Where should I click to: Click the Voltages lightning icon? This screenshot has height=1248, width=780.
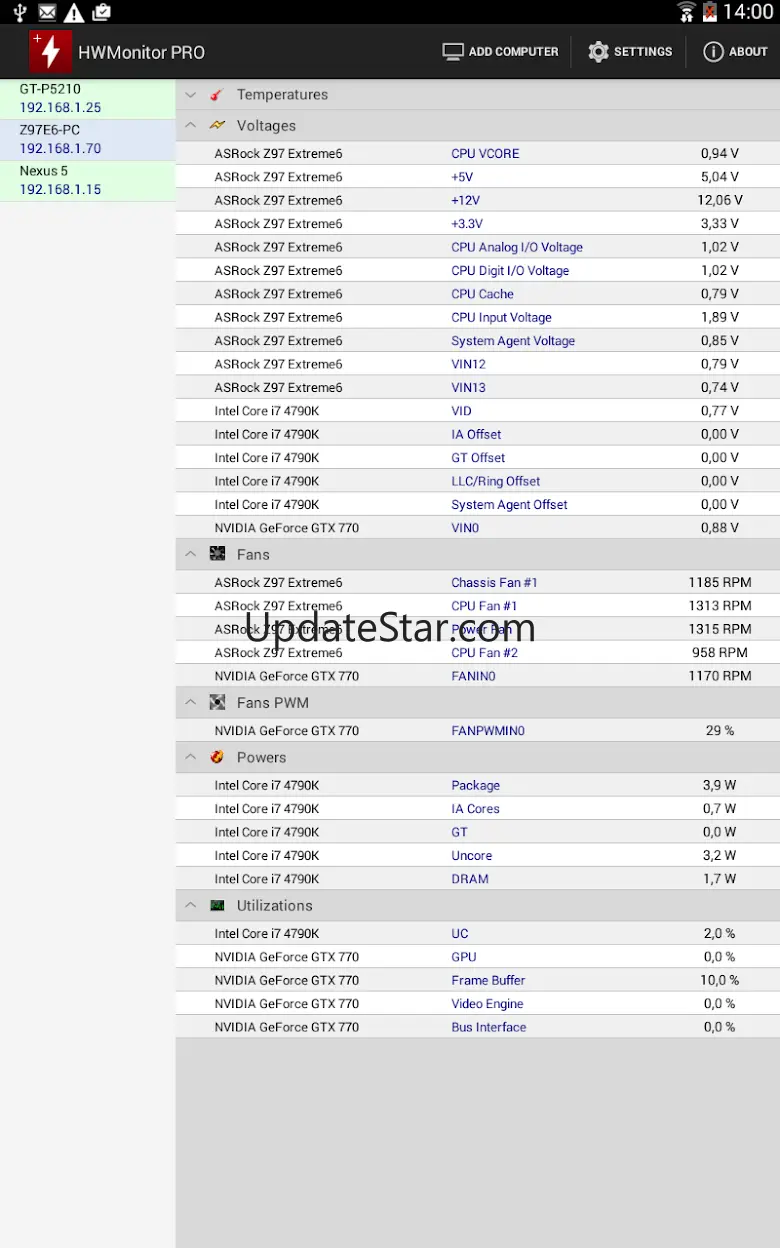(217, 126)
